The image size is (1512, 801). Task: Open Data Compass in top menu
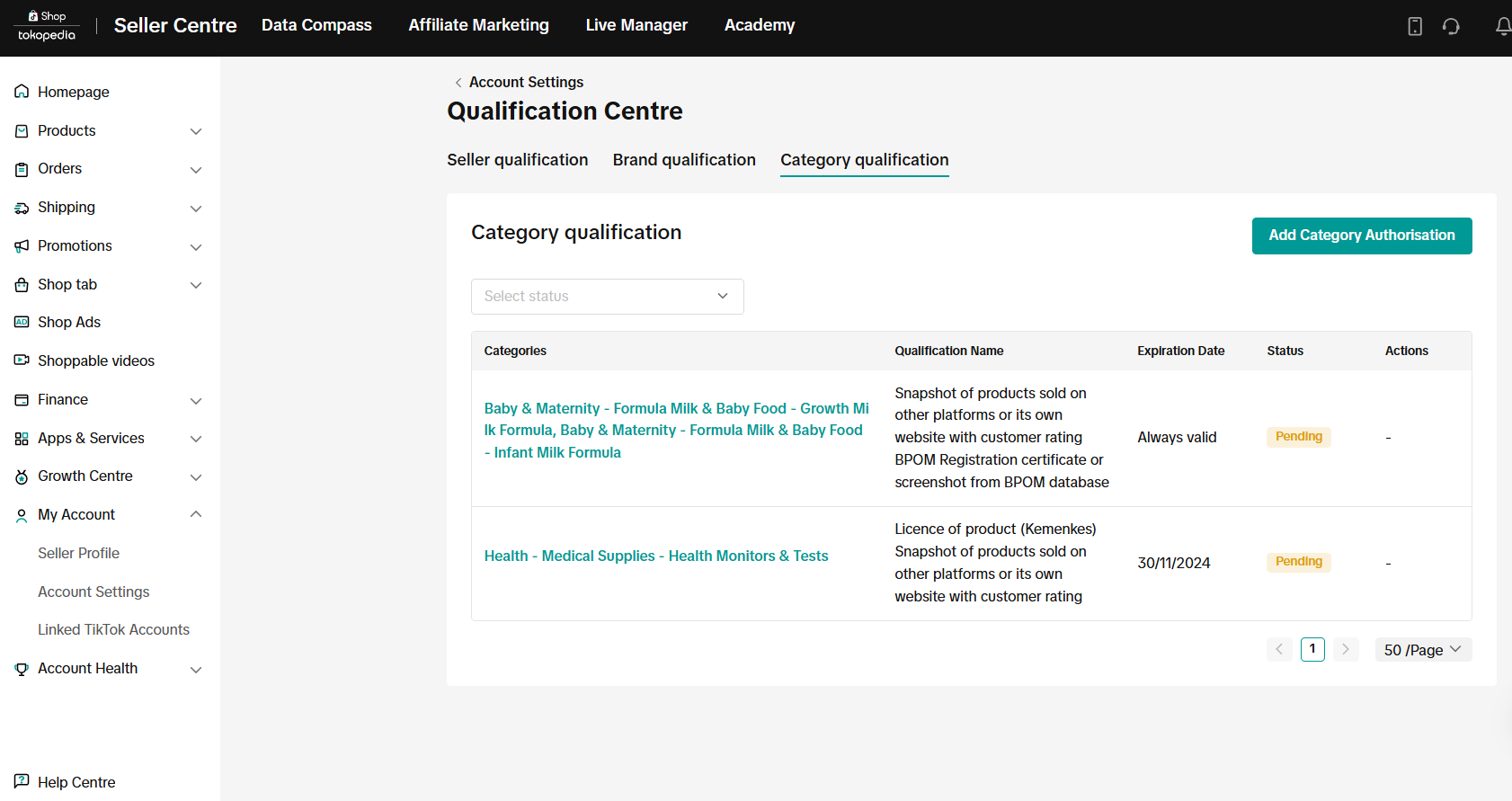coord(316,25)
